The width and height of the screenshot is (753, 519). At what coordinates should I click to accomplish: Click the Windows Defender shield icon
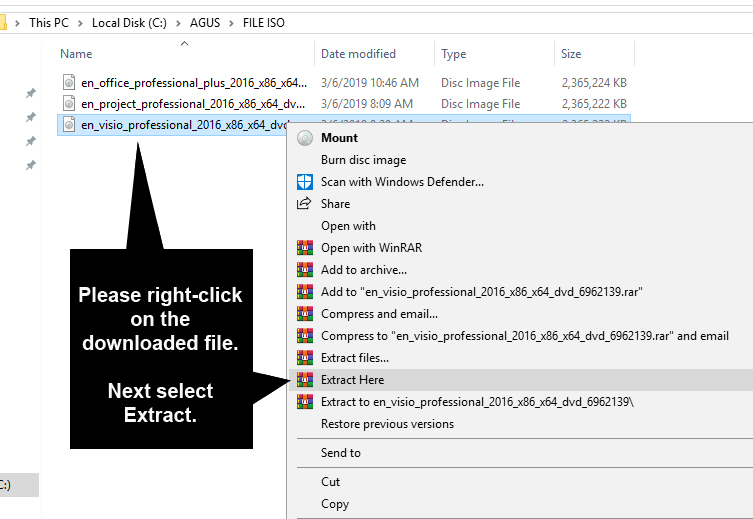pyautogui.click(x=305, y=182)
